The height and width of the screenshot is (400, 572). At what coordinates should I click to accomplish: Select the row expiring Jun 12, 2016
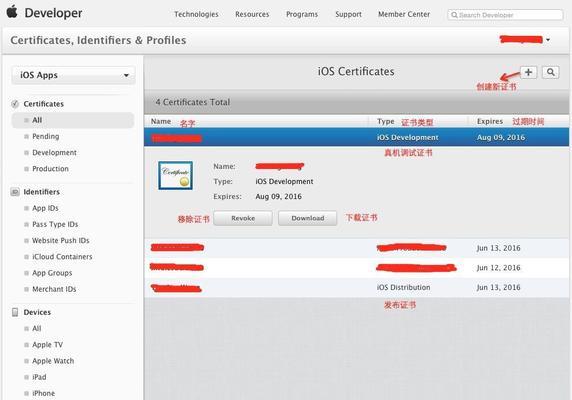click(356, 268)
